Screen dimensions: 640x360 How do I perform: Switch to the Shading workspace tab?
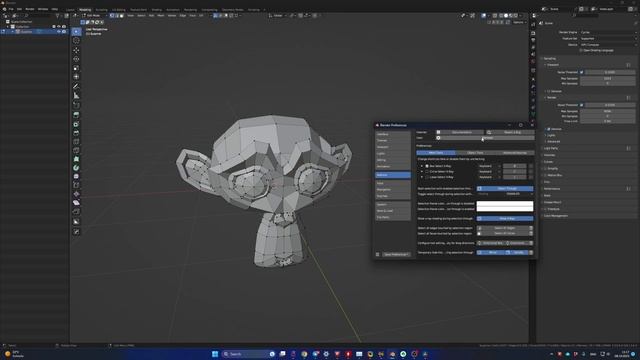click(x=157, y=9)
